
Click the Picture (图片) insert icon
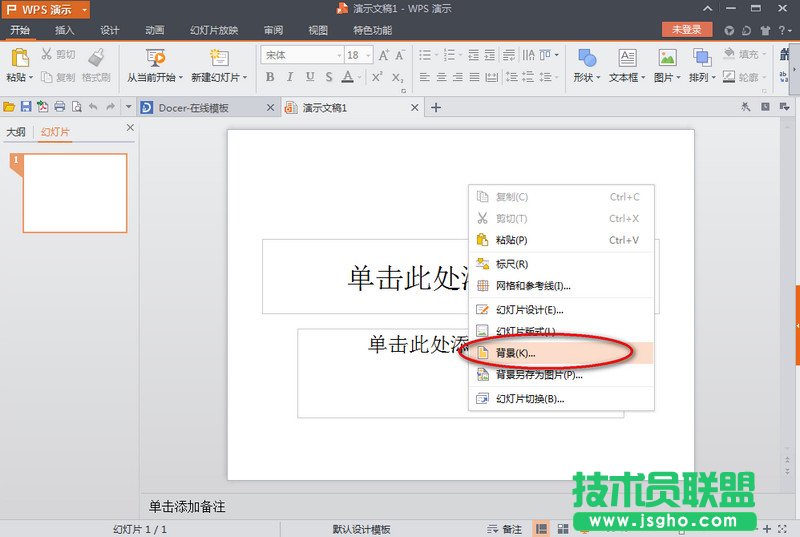[x=667, y=58]
